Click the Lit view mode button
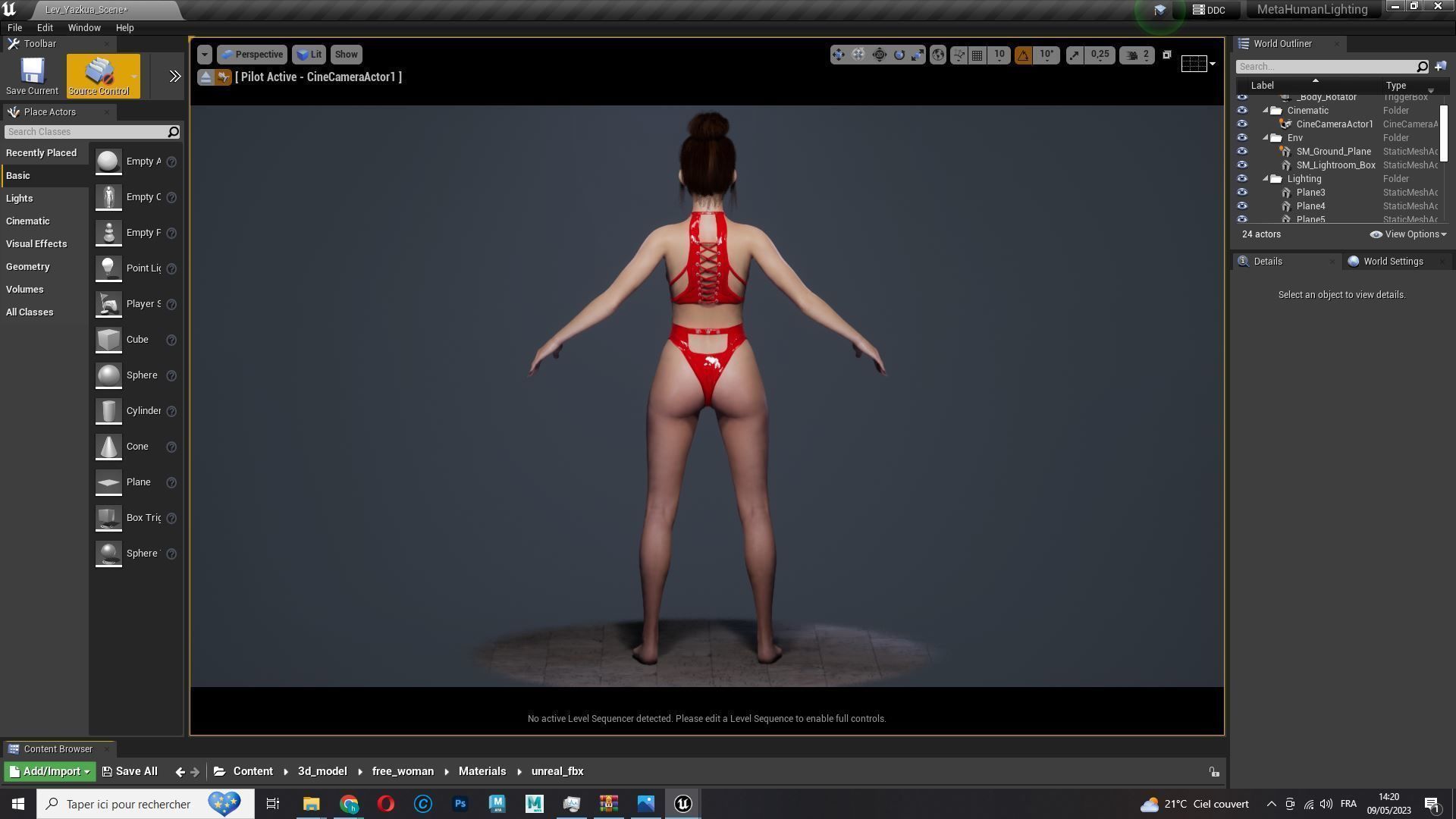The width and height of the screenshot is (1456, 819). point(309,55)
